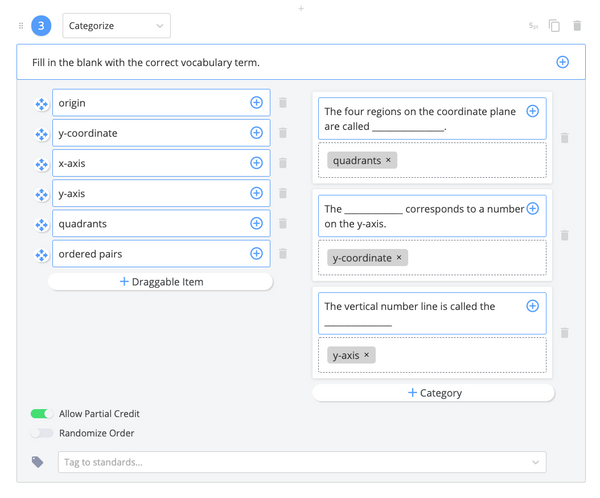This screenshot has height=498, width=600.
Task: Click the move handle for 'quadrants' item
Action: [x=41, y=225]
